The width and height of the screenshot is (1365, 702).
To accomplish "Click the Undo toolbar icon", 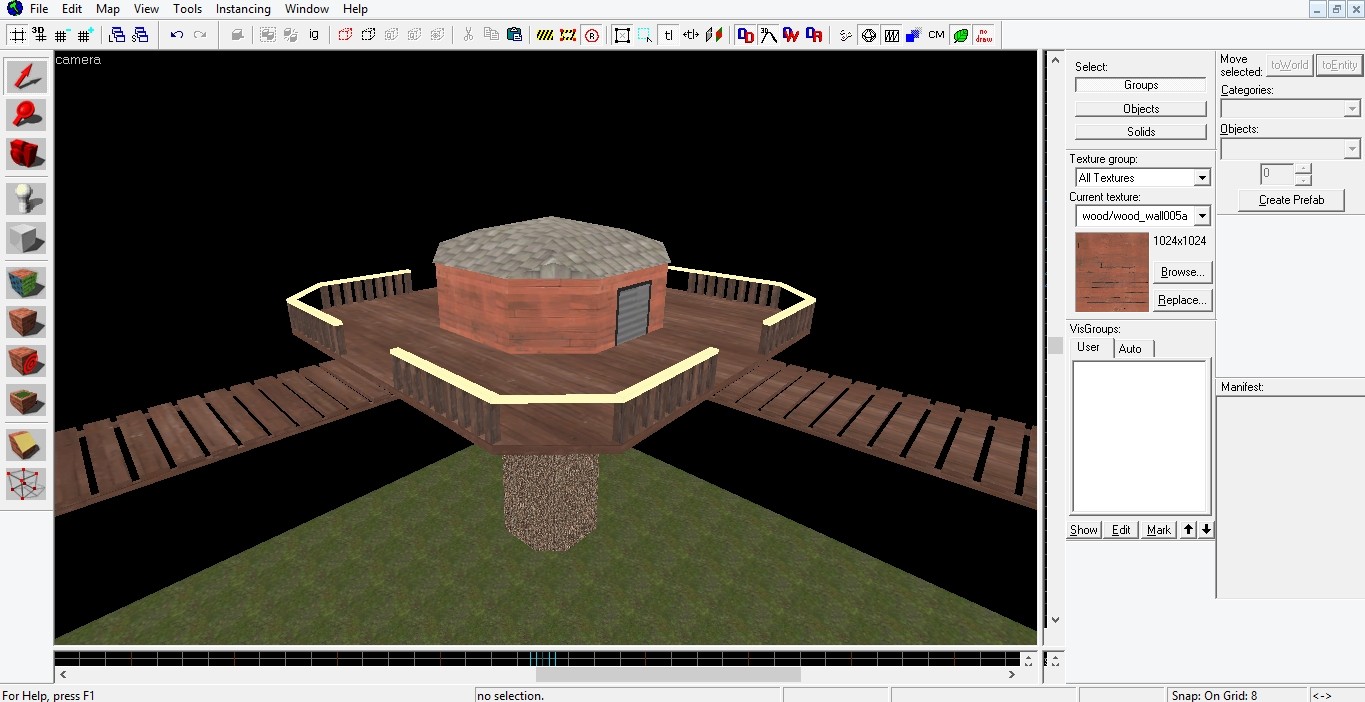I will [x=175, y=35].
